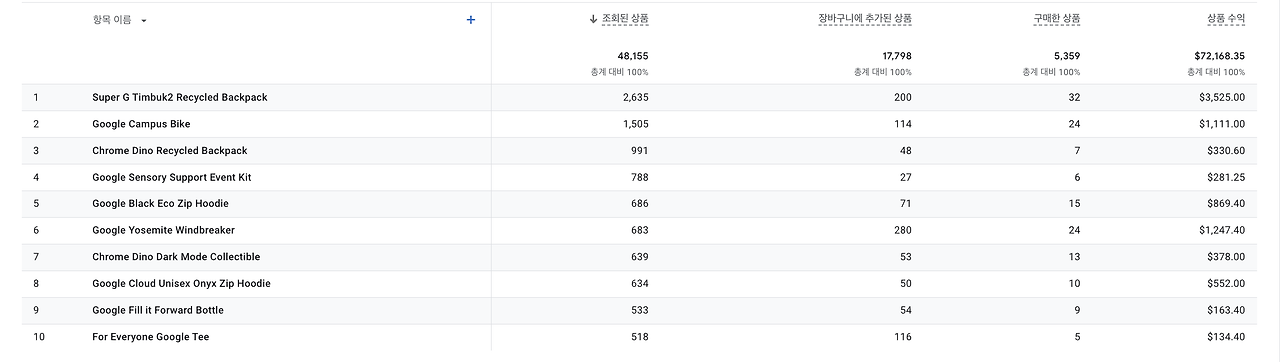Viewport: 1280px width, 362px height.
Task: Click revenue cell $163.40
Action: point(1226,310)
